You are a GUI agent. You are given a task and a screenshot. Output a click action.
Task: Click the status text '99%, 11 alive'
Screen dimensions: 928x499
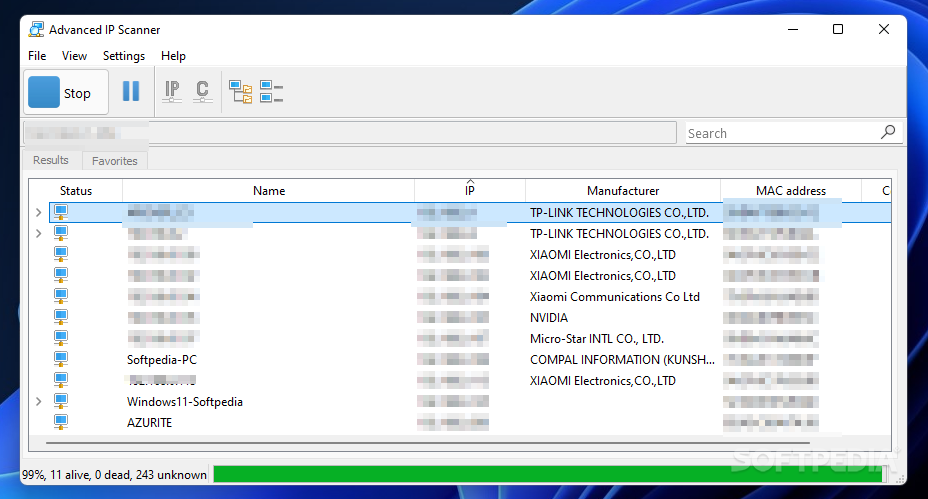tap(114, 475)
